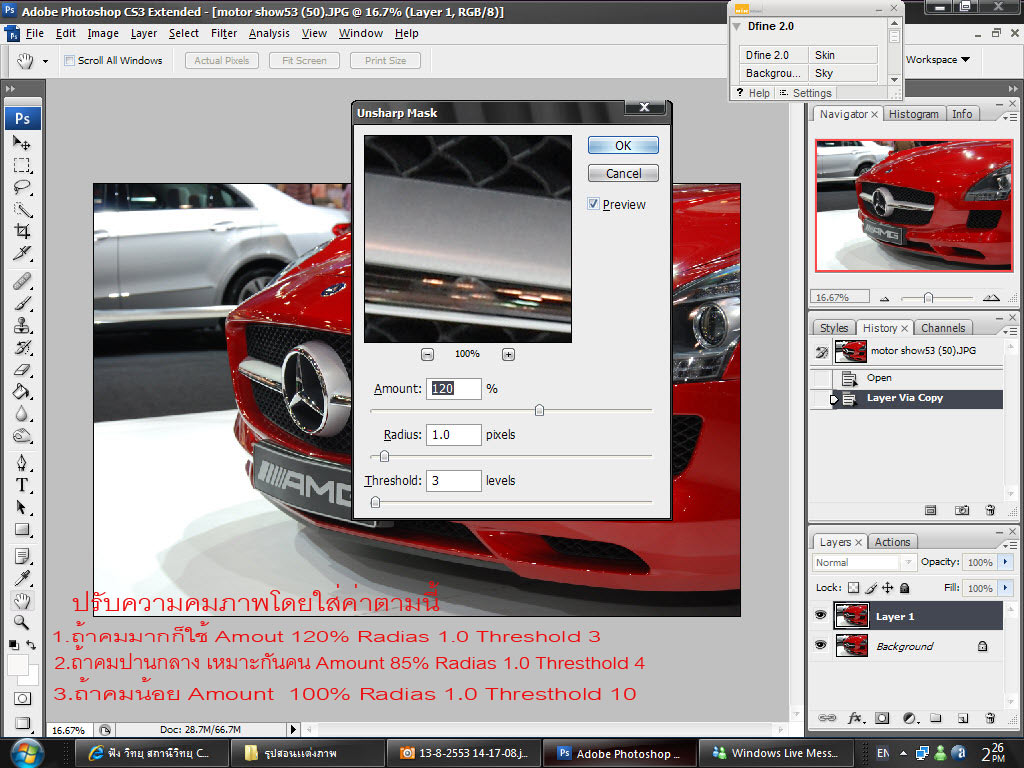Open the blend mode Normal dropdown
The height and width of the screenshot is (768, 1024).
click(x=863, y=562)
